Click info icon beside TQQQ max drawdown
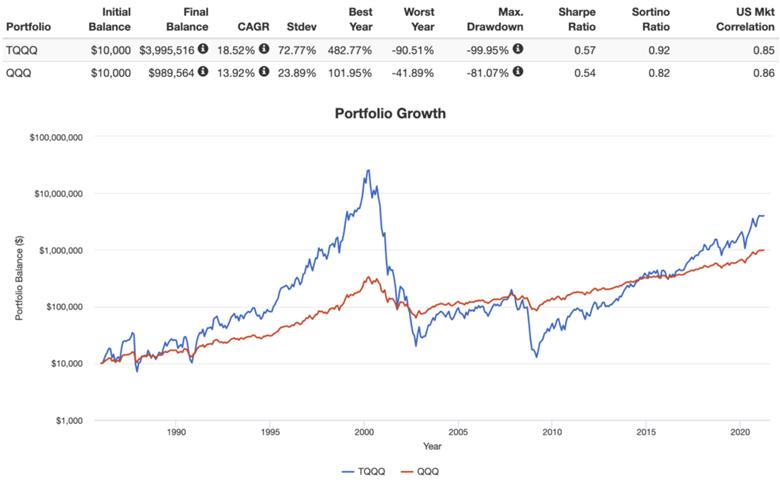Screen dimensions: 780x487 click(518, 49)
